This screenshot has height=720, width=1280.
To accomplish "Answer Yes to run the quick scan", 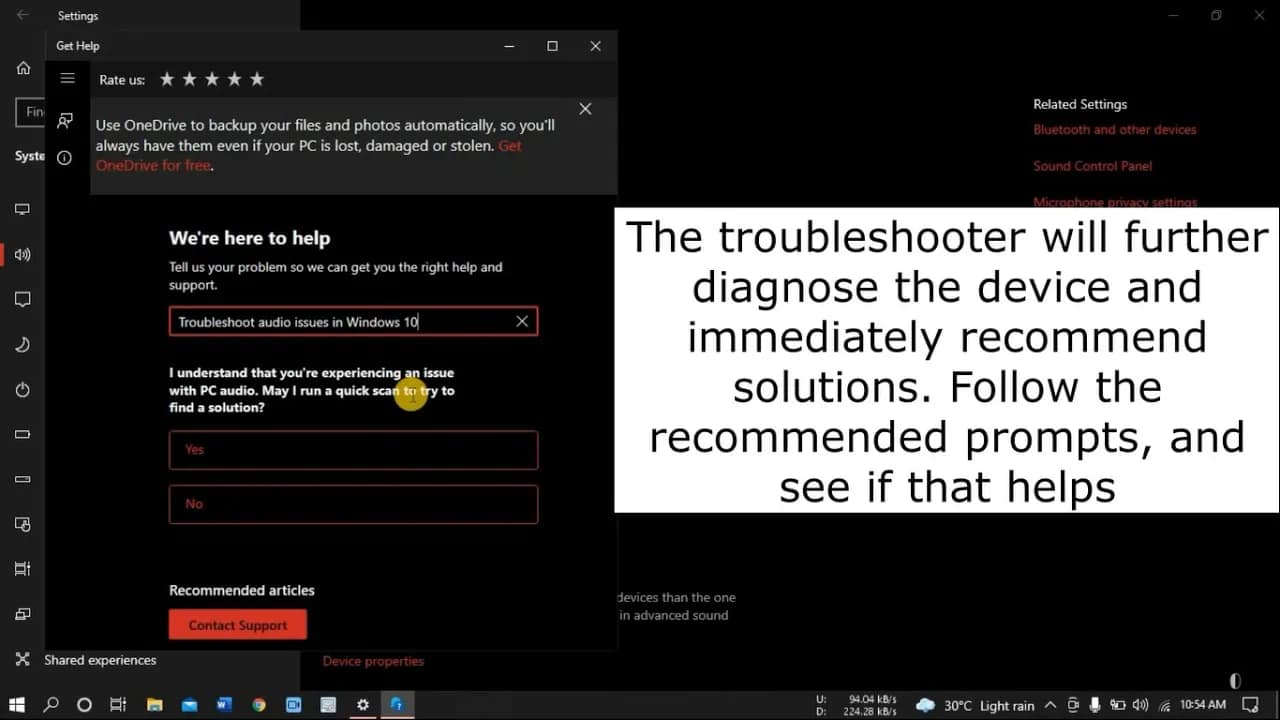I will (353, 450).
